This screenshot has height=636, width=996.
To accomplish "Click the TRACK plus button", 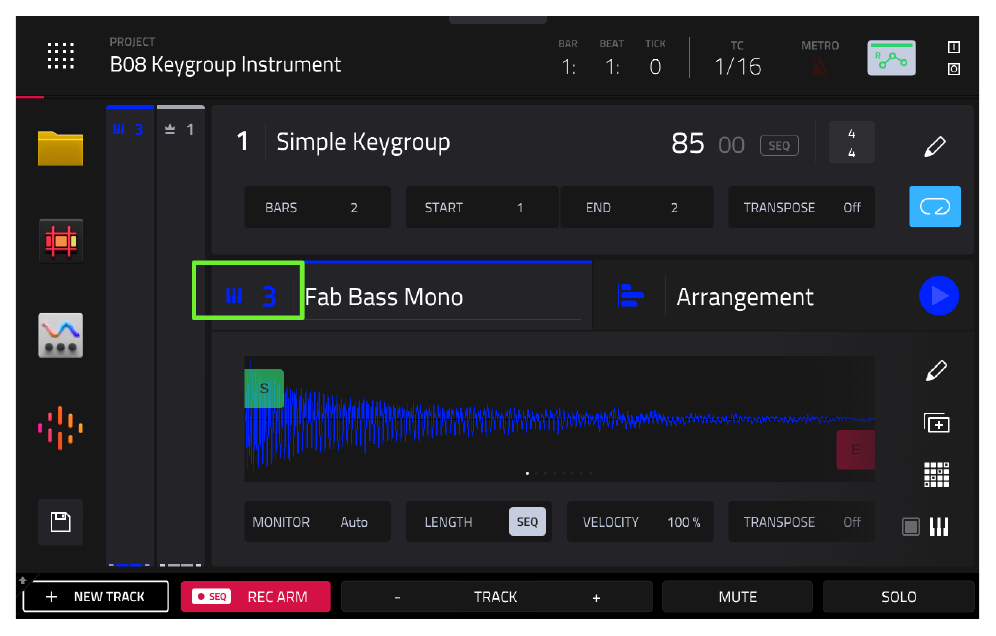I will point(596,597).
